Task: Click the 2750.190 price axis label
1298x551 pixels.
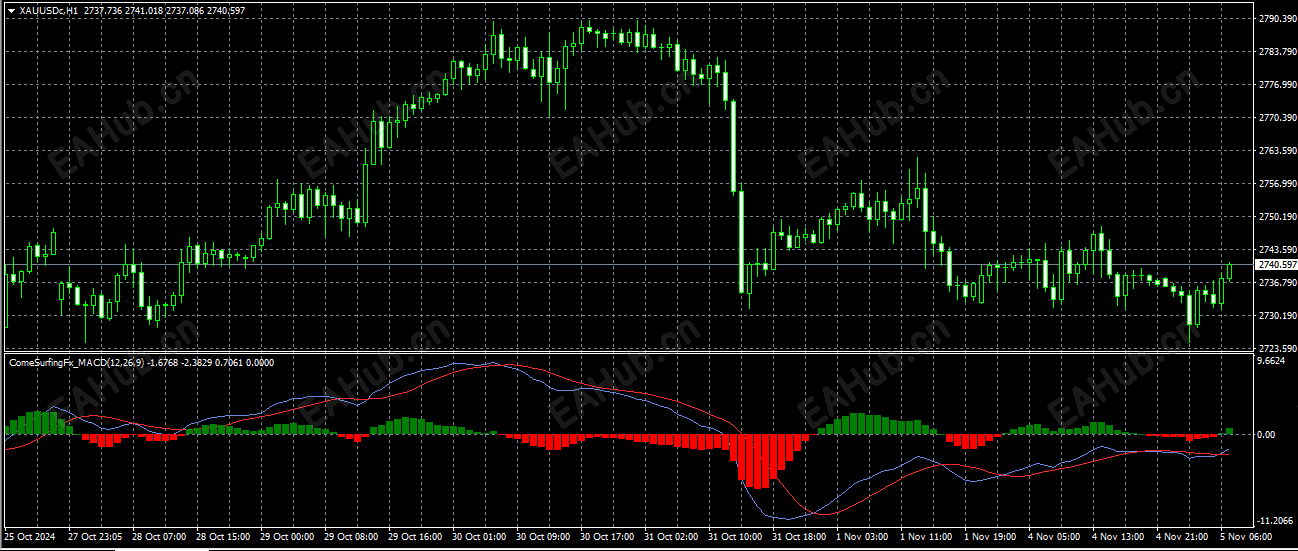Action: [1276, 216]
